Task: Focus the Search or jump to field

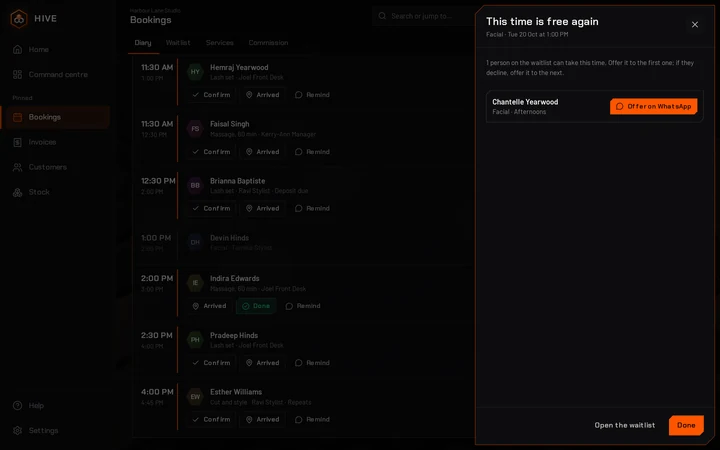Action: (425, 16)
